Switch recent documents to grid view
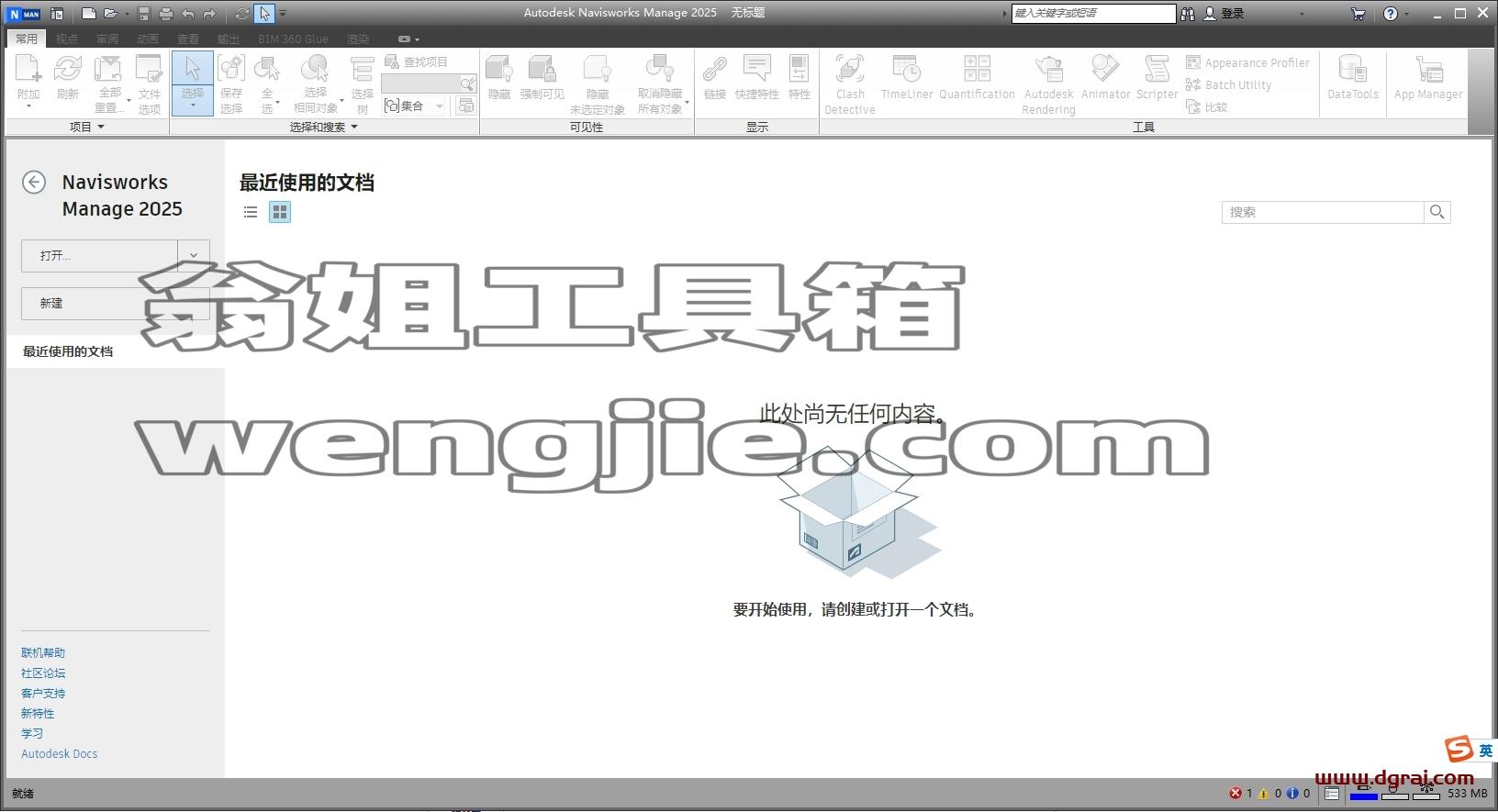The height and width of the screenshot is (812, 1498). (x=280, y=212)
